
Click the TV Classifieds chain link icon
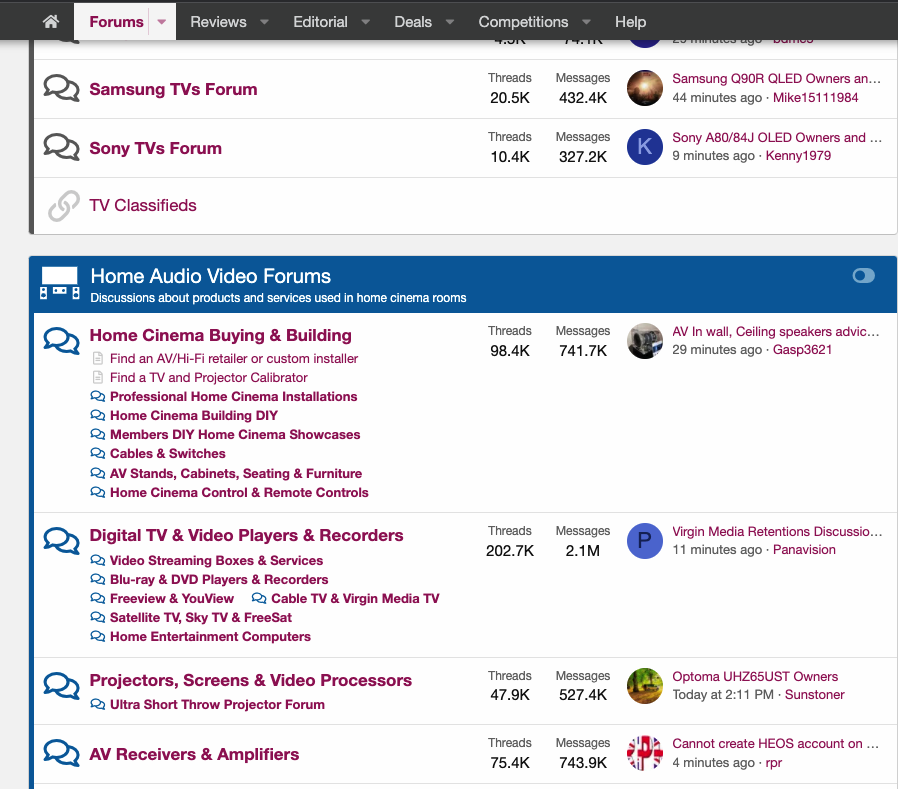(x=63, y=206)
